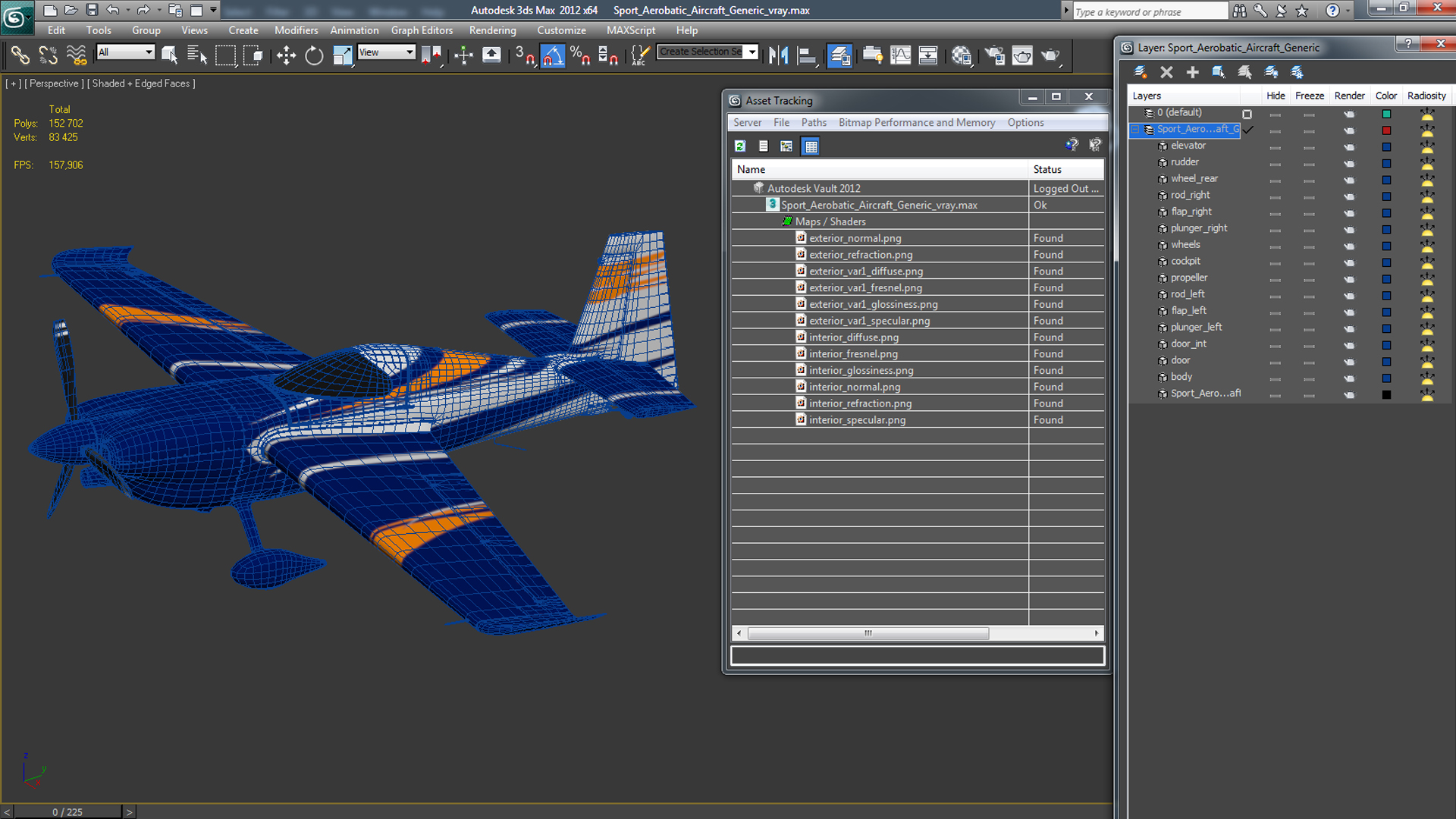Click the Radiosity column header in Layers

coord(1426,96)
